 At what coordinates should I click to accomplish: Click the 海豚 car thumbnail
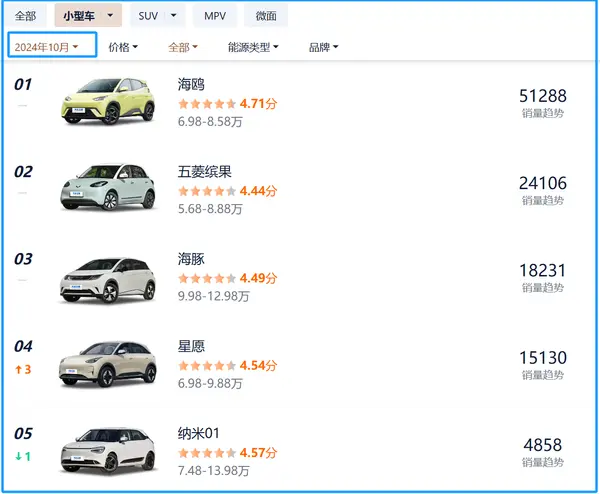click(x=108, y=280)
